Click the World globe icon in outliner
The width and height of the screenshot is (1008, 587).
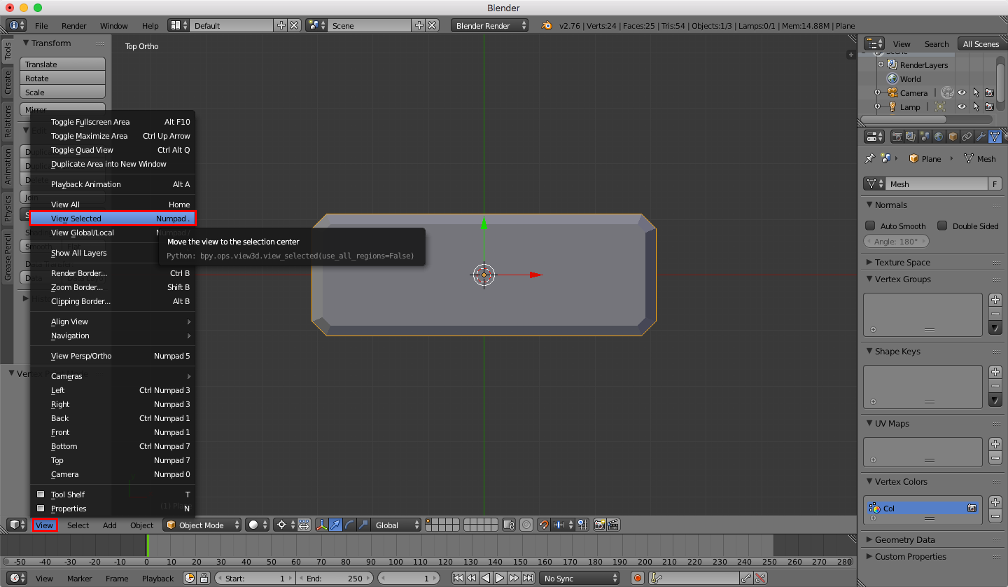tap(892, 79)
